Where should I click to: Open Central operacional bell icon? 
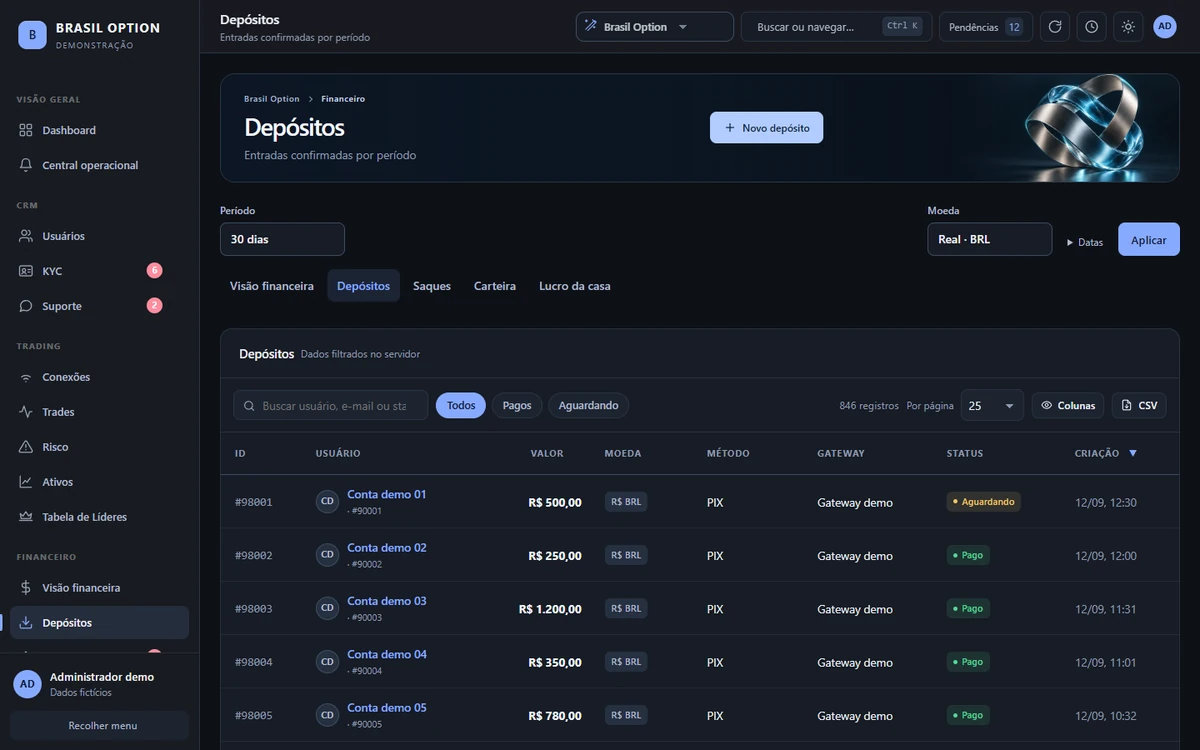[x=26, y=165]
